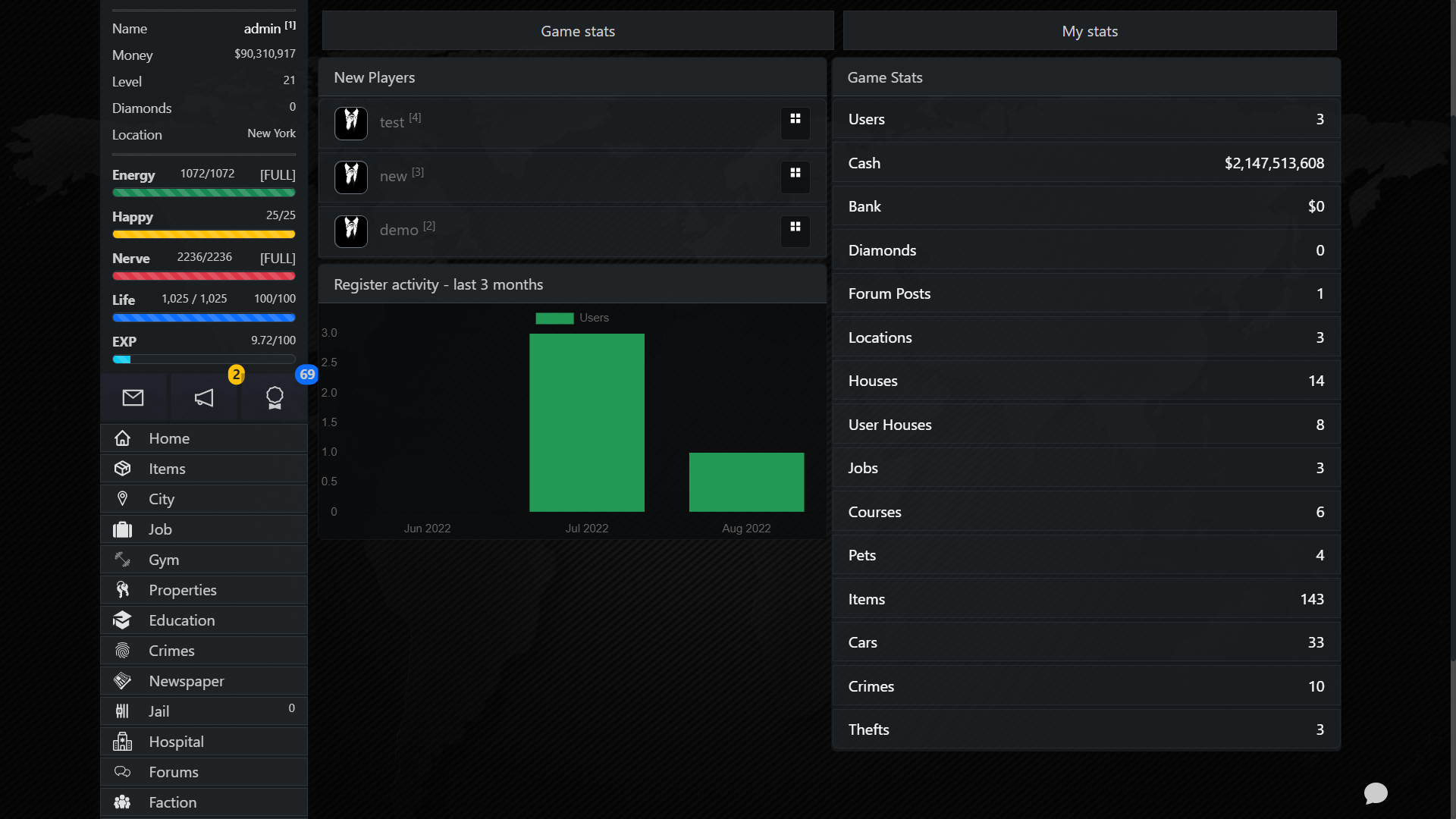
Task: Switch to the My stats tab
Action: pyautogui.click(x=1090, y=31)
